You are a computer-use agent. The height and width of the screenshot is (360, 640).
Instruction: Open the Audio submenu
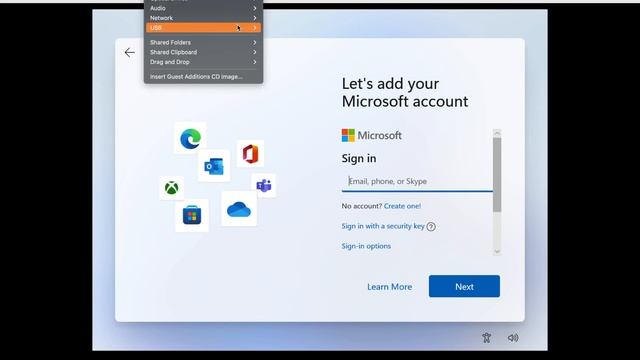(203, 8)
